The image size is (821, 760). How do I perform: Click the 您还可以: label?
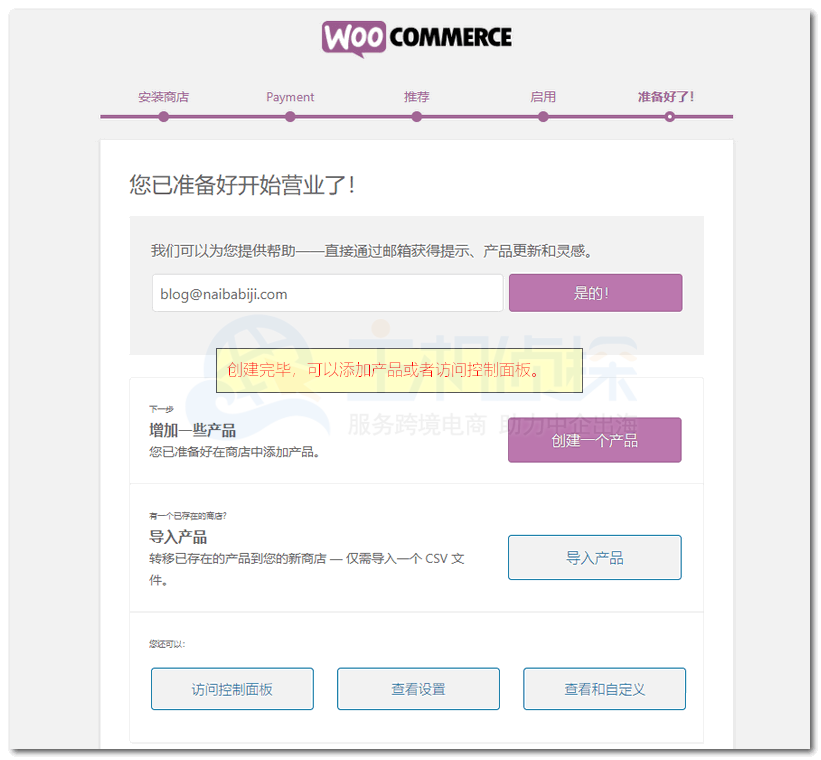click(167, 644)
